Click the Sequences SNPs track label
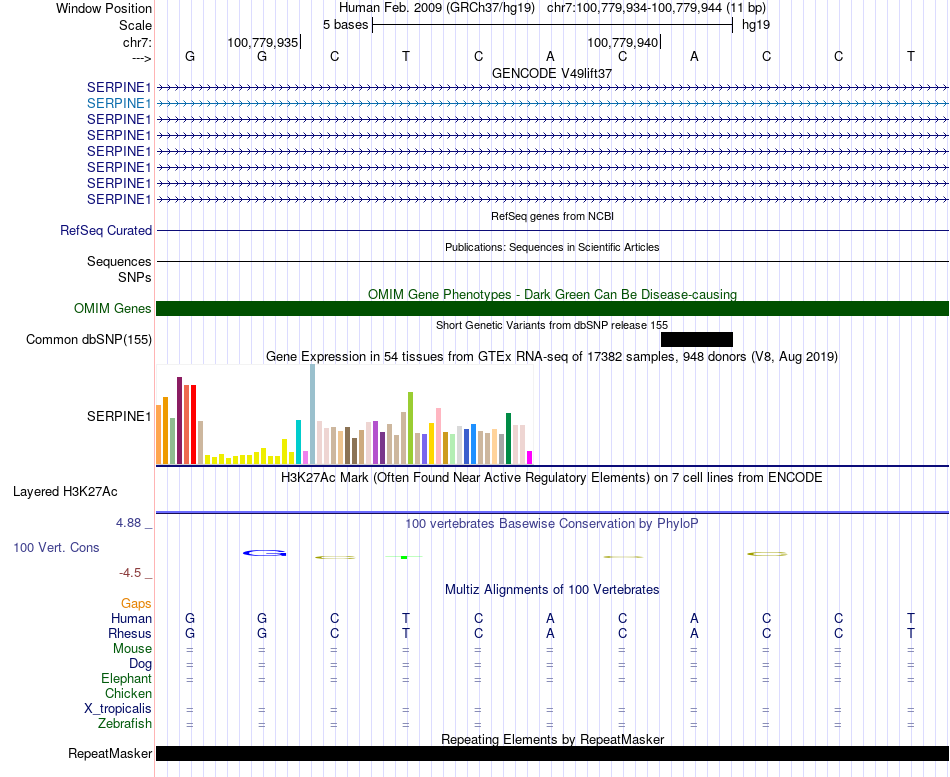Viewport: 950px width, 777px height. click(119, 270)
